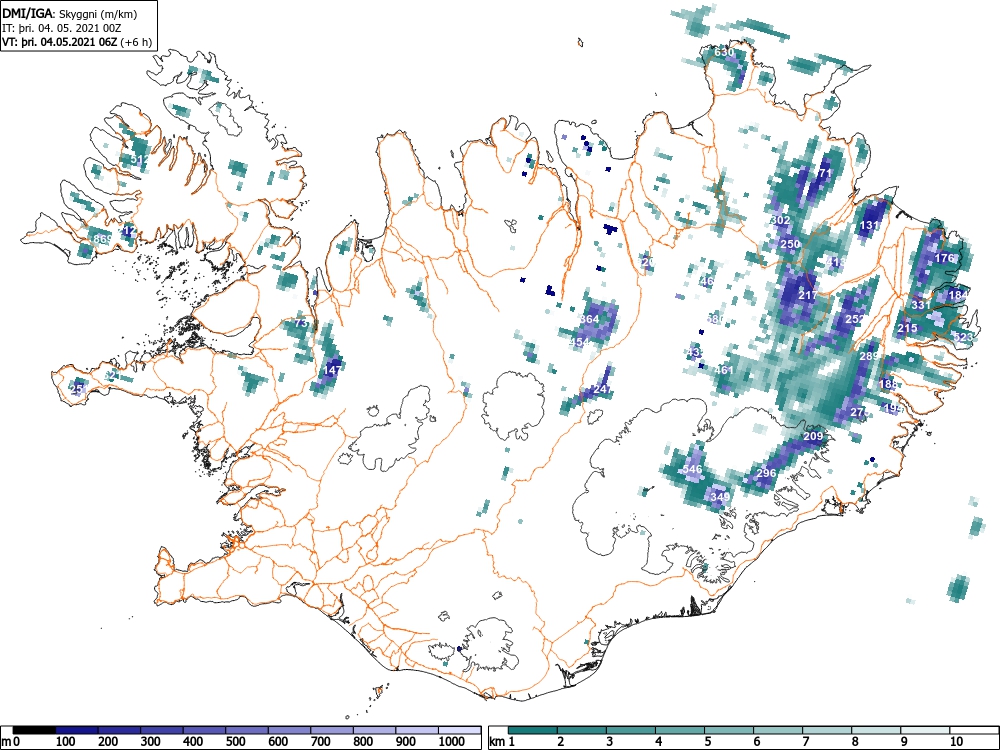Click the 9–10 km lightest legend swatch
The height and width of the screenshot is (750, 1000).
[x=925, y=730]
